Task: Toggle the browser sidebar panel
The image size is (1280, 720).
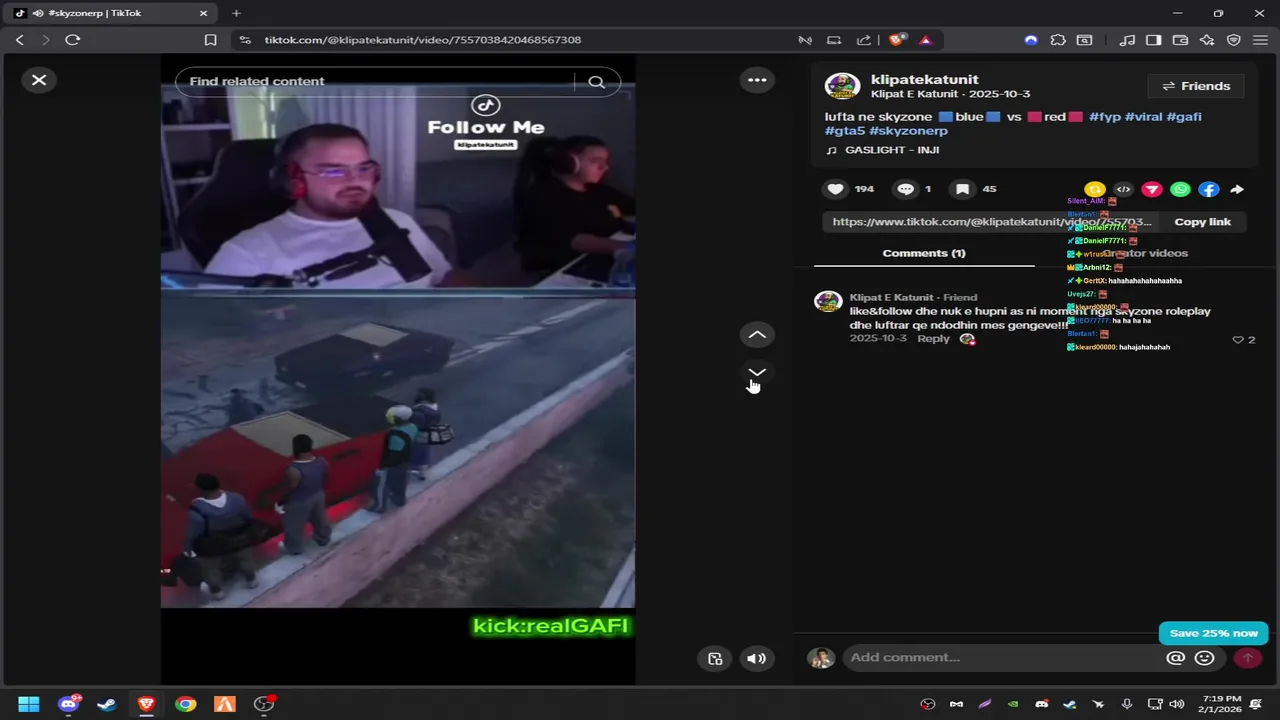Action: coord(1153,40)
